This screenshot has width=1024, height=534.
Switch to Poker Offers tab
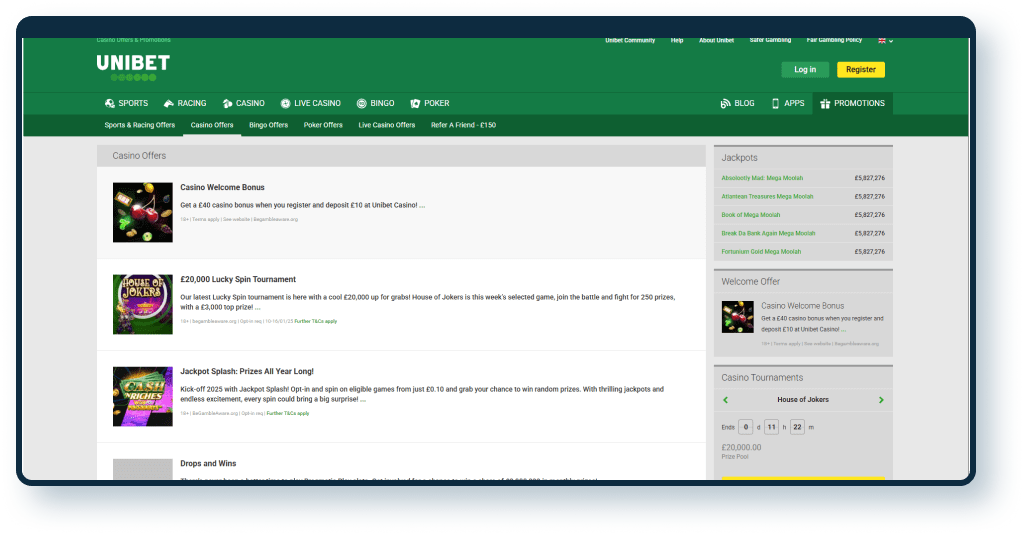[323, 125]
